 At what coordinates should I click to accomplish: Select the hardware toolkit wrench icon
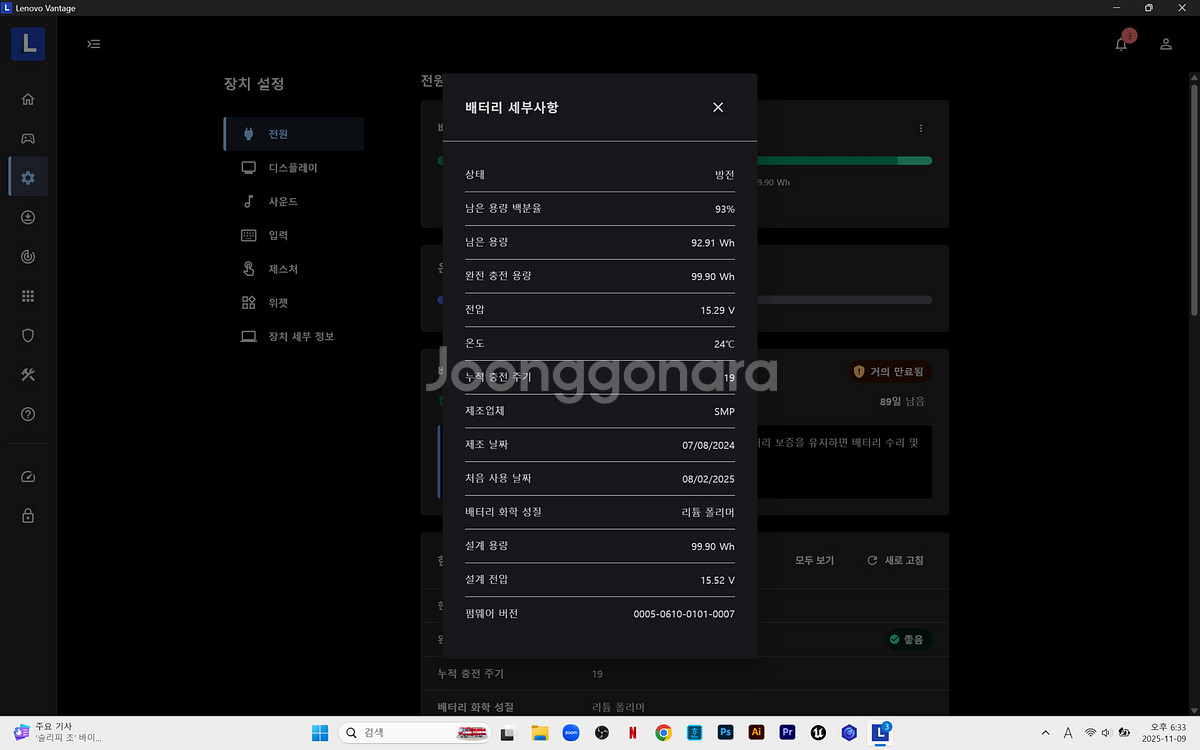coord(27,375)
